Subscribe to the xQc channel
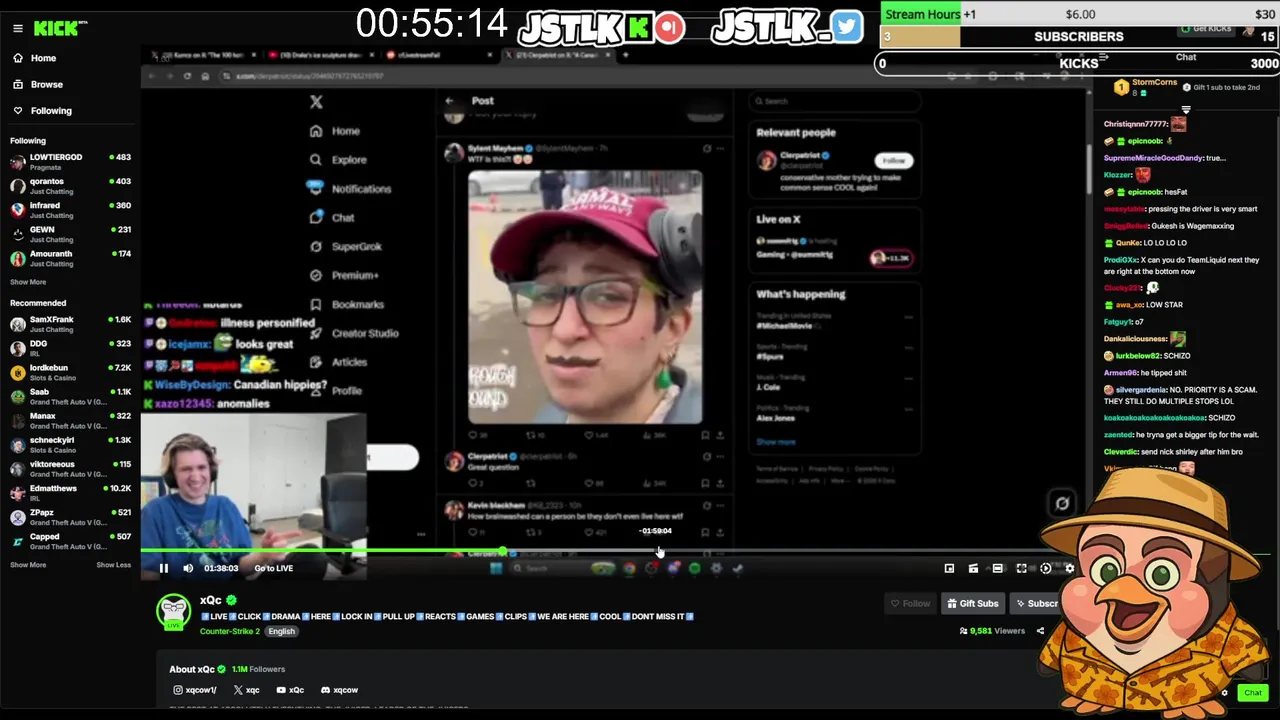This screenshot has width=1280, height=720. (x=1036, y=603)
